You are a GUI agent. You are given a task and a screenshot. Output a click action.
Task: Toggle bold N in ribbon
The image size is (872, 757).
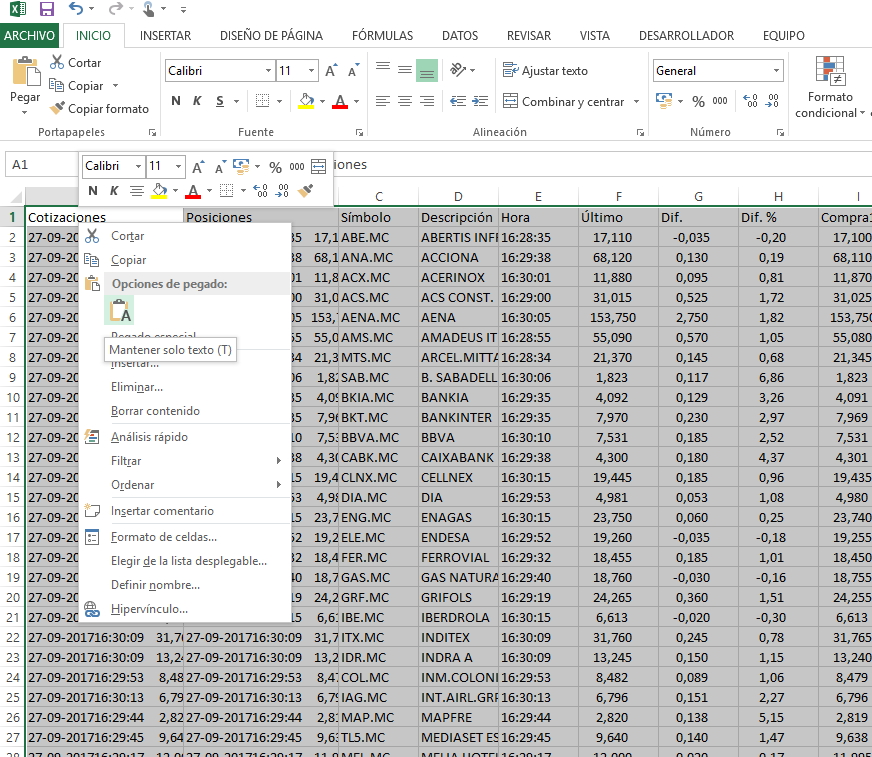click(176, 101)
